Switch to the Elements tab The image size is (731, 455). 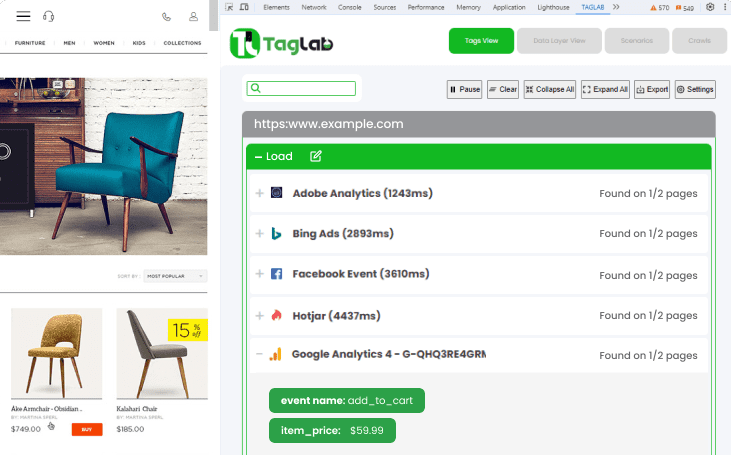(276, 7)
